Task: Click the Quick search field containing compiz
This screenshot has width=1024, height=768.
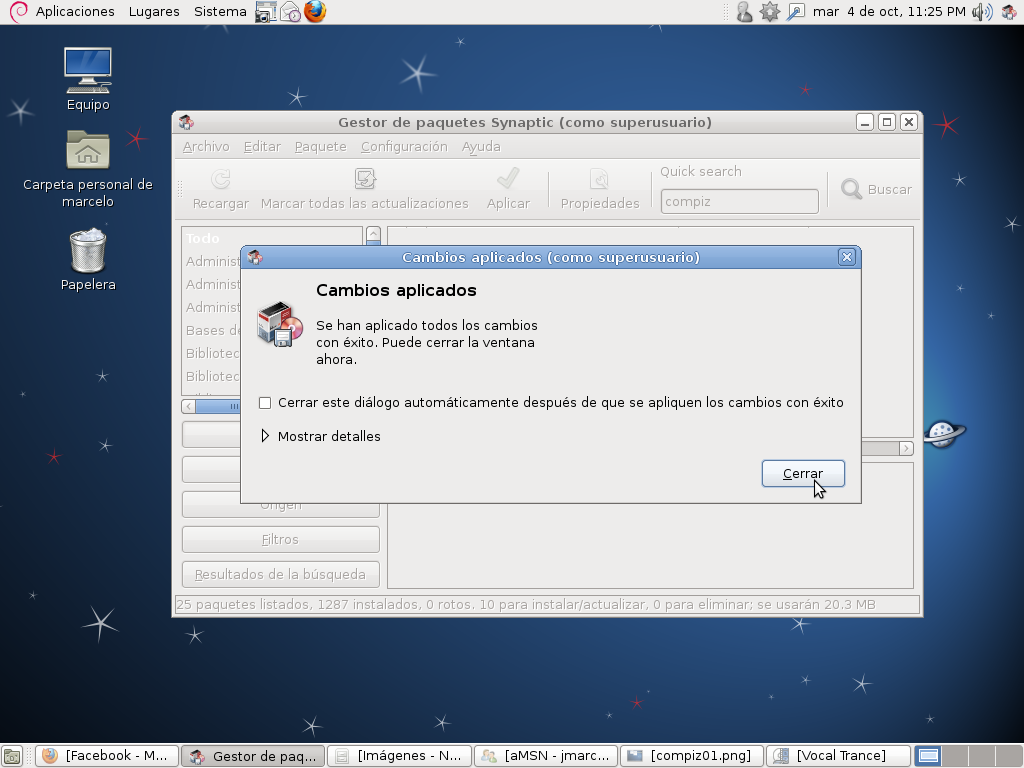Action: coord(738,200)
